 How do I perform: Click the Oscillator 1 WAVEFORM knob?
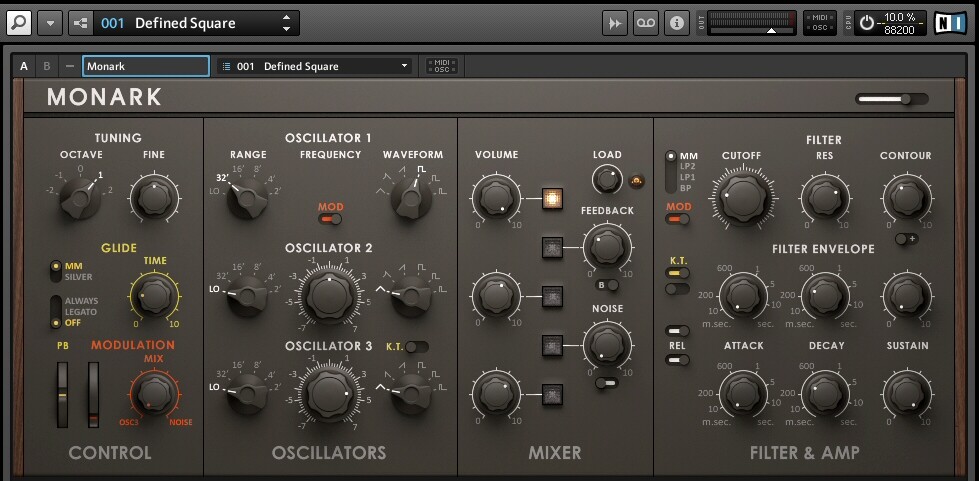click(411, 199)
